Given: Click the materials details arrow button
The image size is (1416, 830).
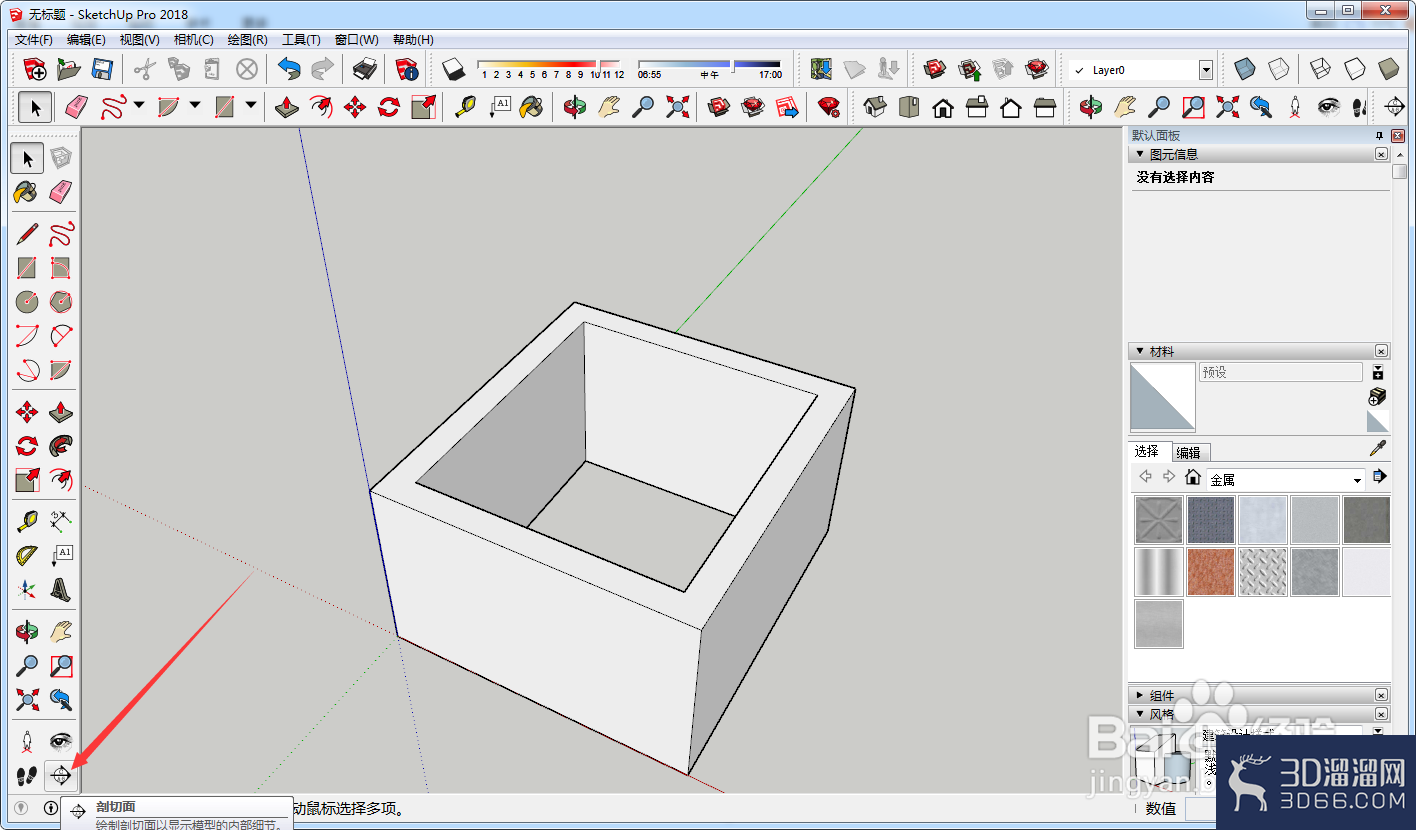Looking at the screenshot, I should (x=1380, y=477).
